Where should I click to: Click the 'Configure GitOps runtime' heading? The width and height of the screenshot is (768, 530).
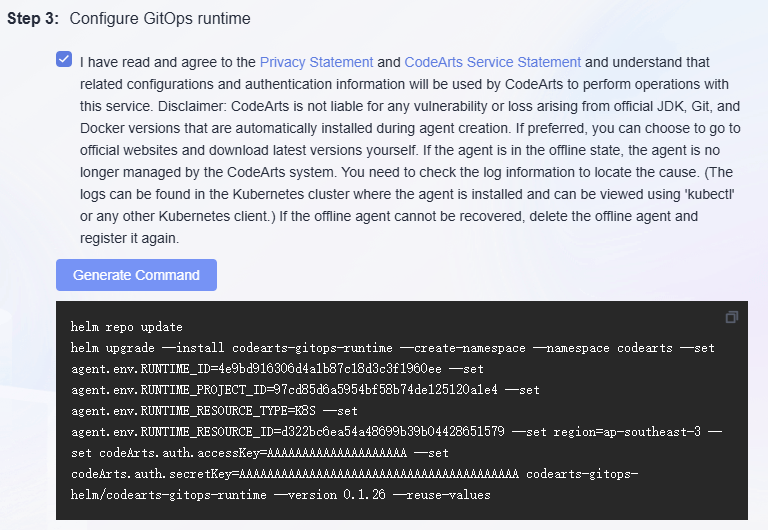pyautogui.click(x=160, y=19)
